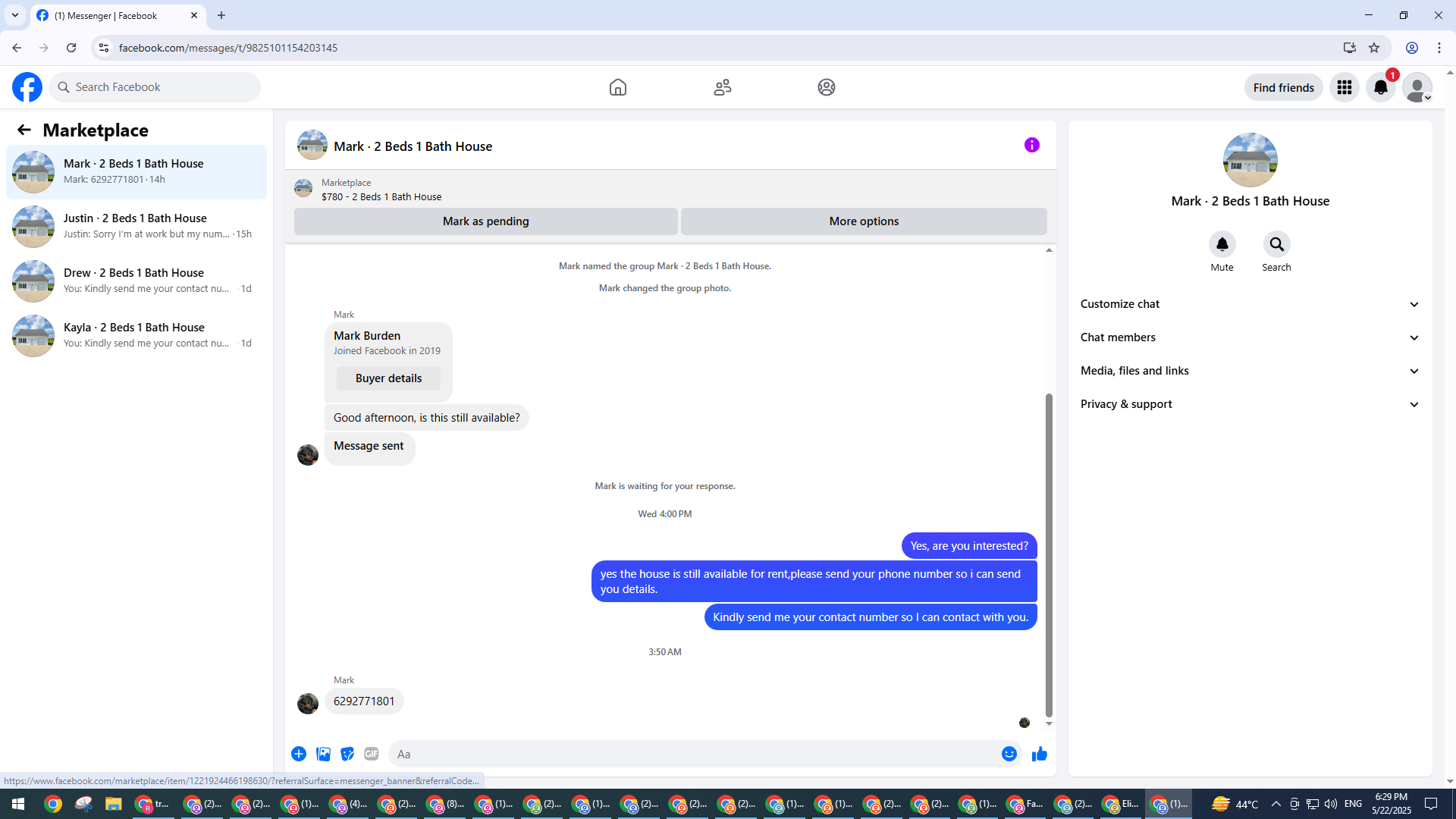The height and width of the screenshot is (819, 1456).
Task: Open the apps grid menu icon
Action: tap(1345, 87)
